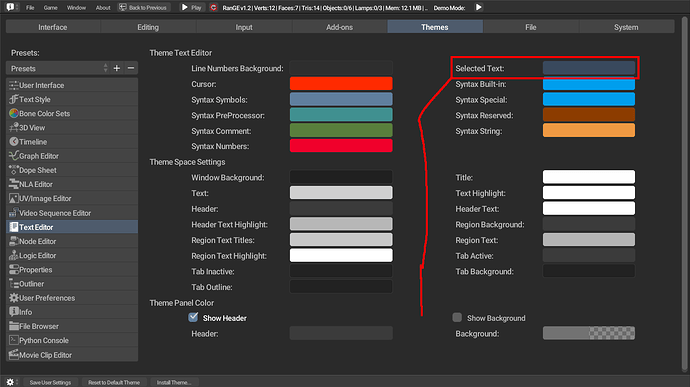
Task: Start Demo Mode with its play arrow
Action: click(x=478, y=7)
